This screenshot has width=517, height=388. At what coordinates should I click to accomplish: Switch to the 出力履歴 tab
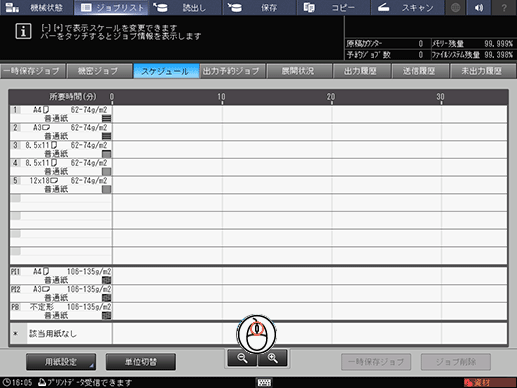point(360,71)
